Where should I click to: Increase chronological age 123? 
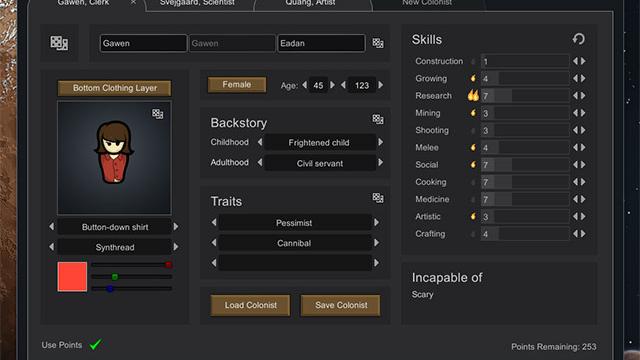380,85
